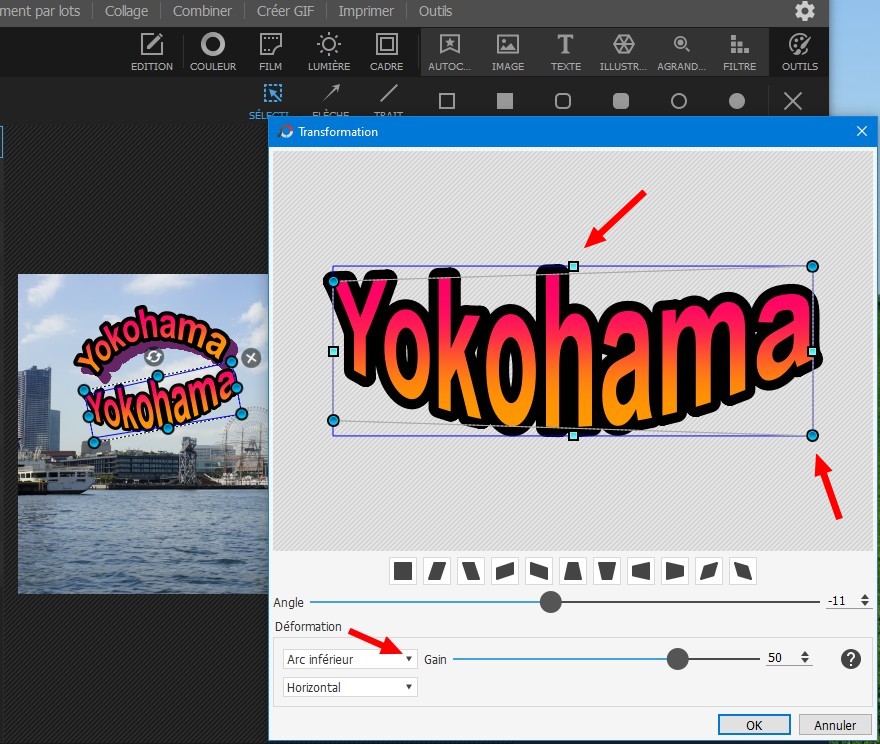
Task: Click the help question mark icon
Action: (851, 659)
